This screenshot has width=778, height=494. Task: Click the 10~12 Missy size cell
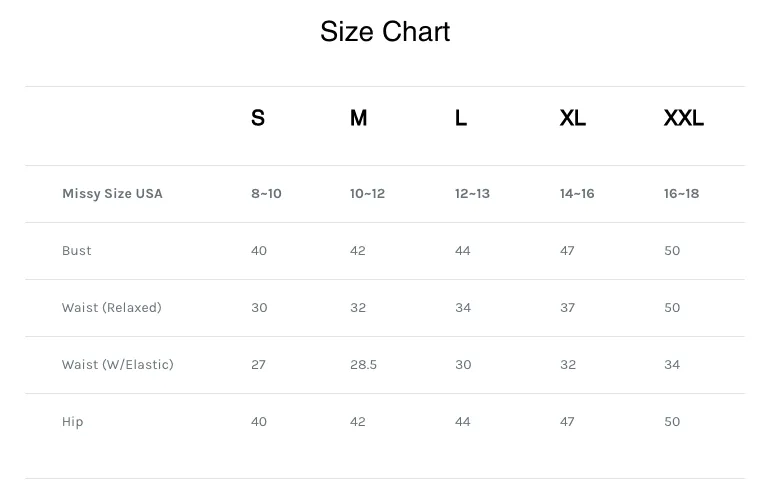367,193
